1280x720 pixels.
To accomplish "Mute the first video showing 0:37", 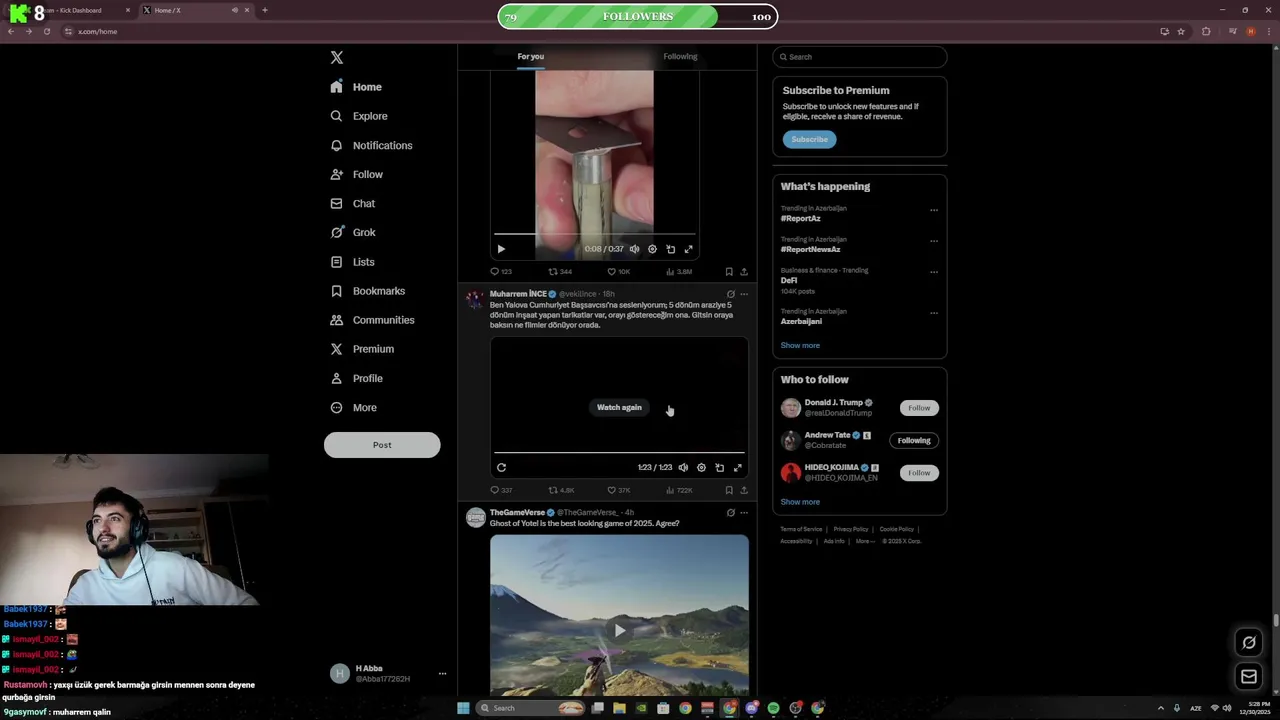I will (634, 249).
